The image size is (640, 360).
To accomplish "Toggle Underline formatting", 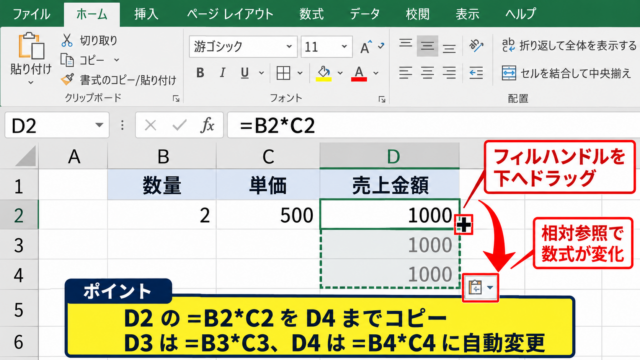I will tap(244, 73).
